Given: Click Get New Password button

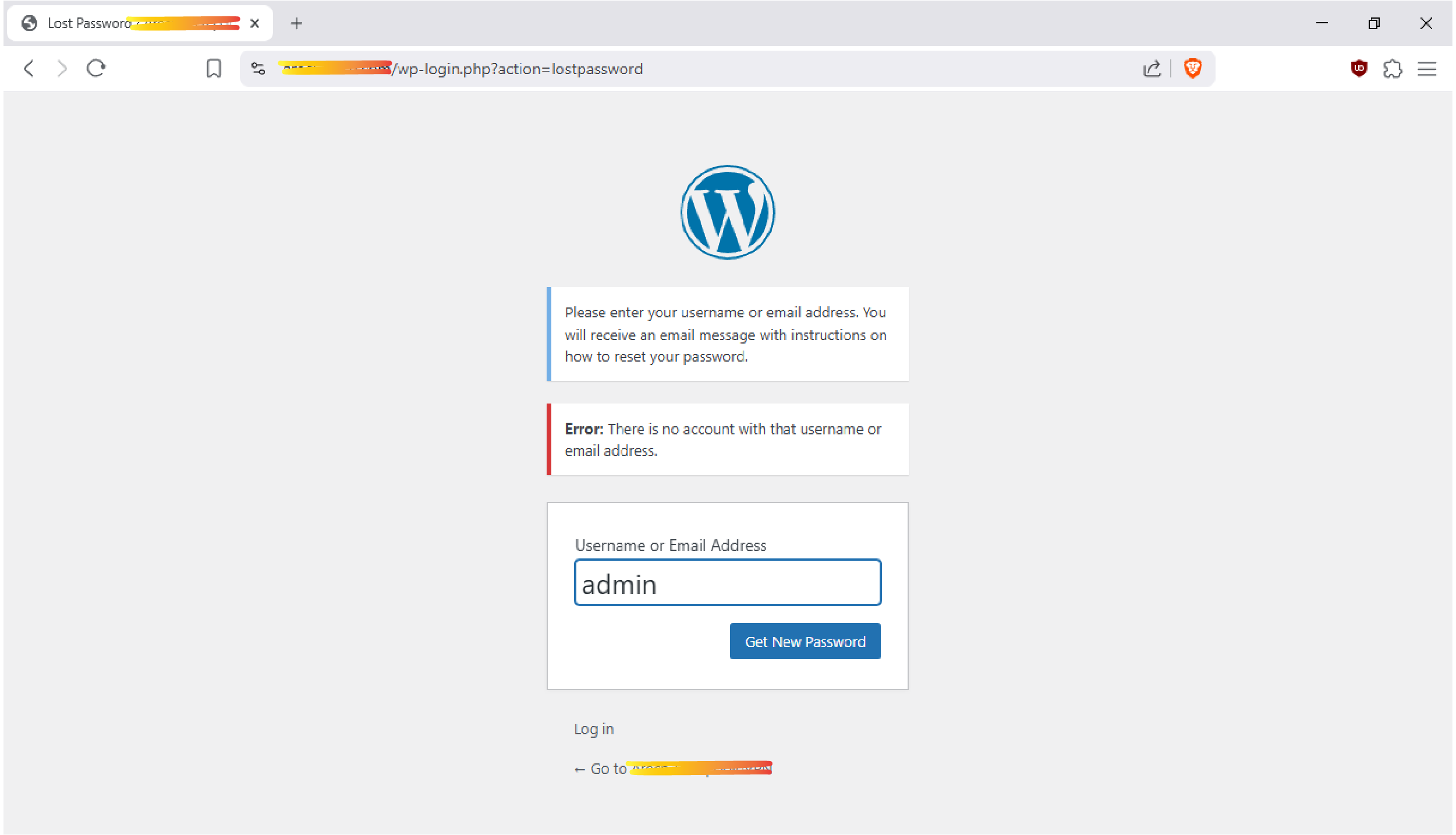Looking at the screenshot, I should [805, 641].
